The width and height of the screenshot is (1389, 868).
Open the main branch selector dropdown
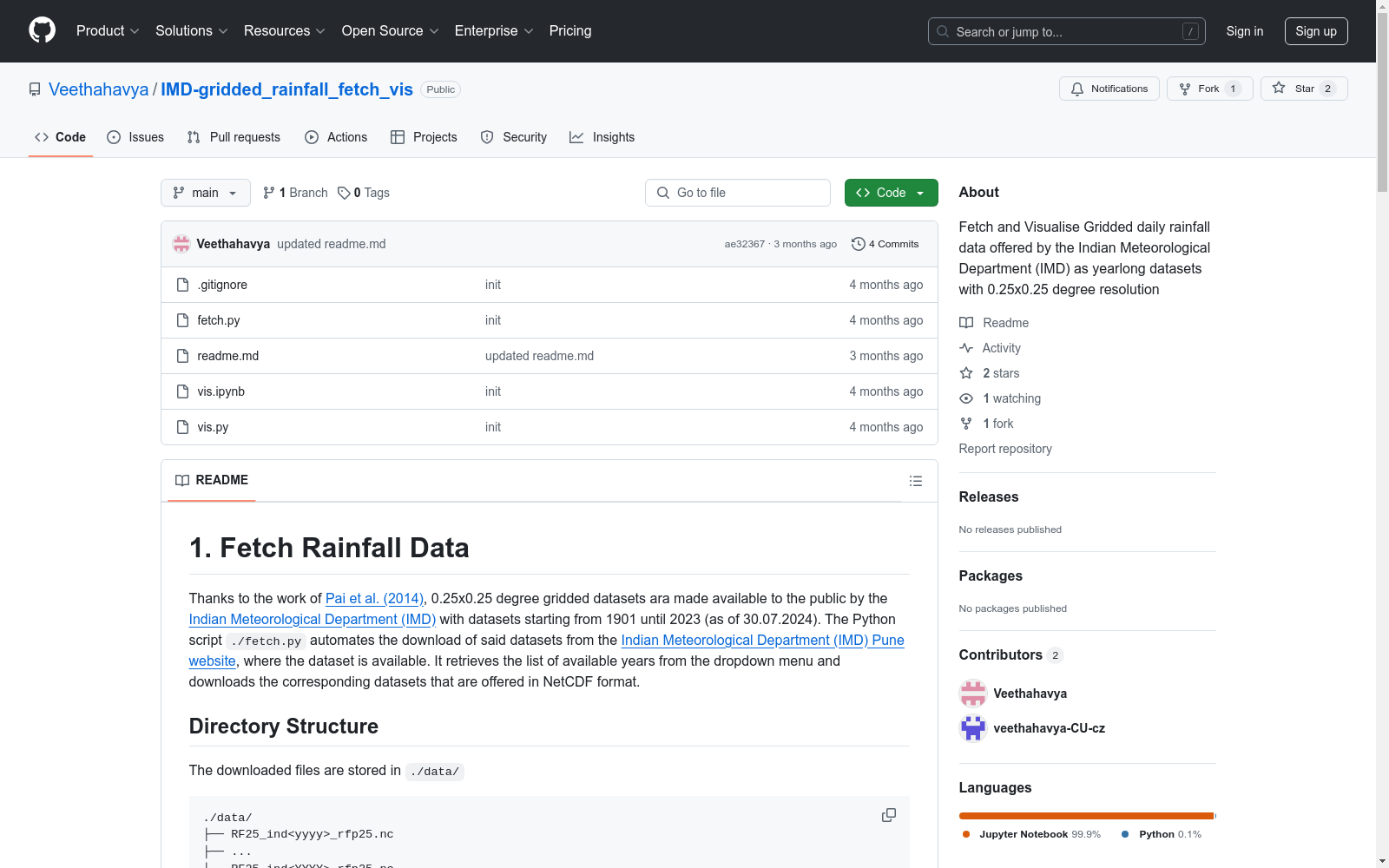tap(206, 193)
